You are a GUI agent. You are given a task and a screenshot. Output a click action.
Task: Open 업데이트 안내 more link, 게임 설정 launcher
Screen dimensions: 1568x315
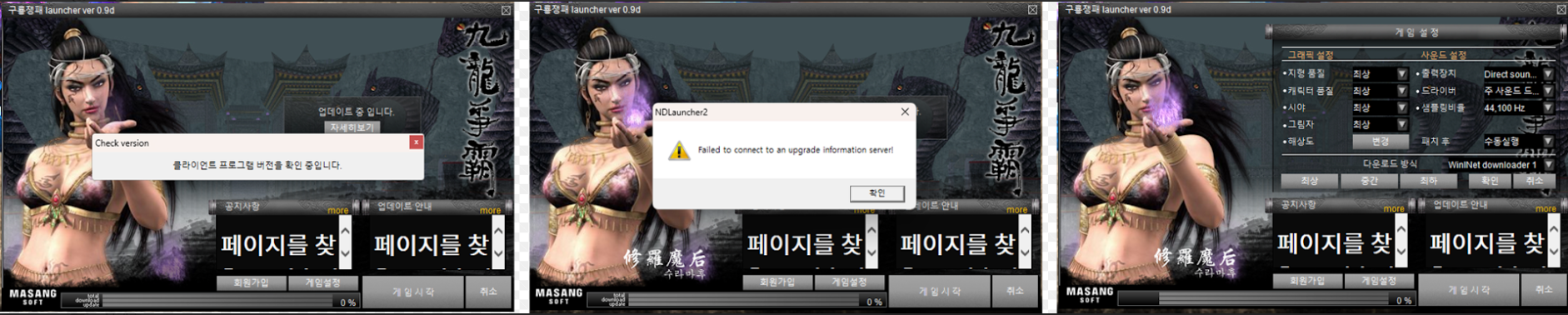(x=1546, y=208)
